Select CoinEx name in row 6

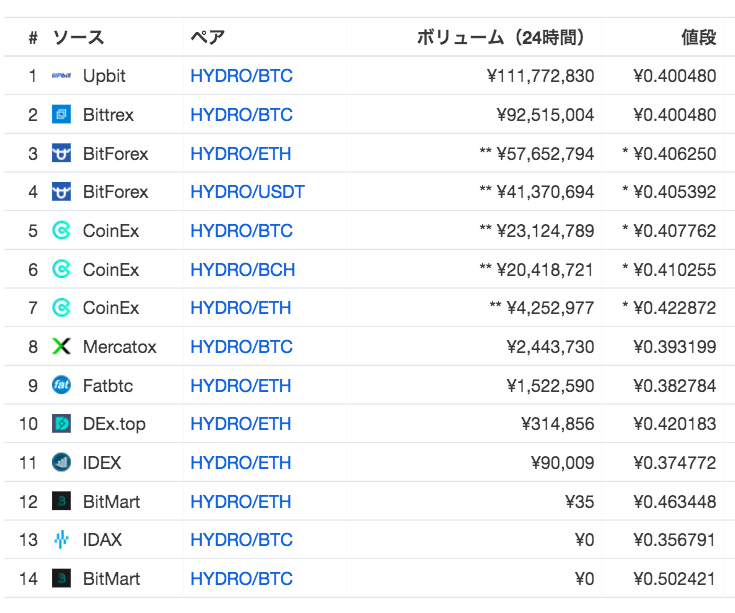click(x=111, y=269)
